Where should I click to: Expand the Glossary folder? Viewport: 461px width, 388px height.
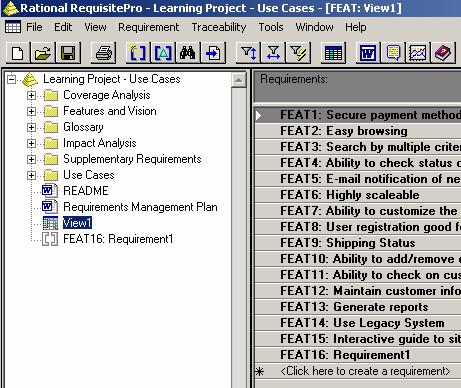[31, 127]
